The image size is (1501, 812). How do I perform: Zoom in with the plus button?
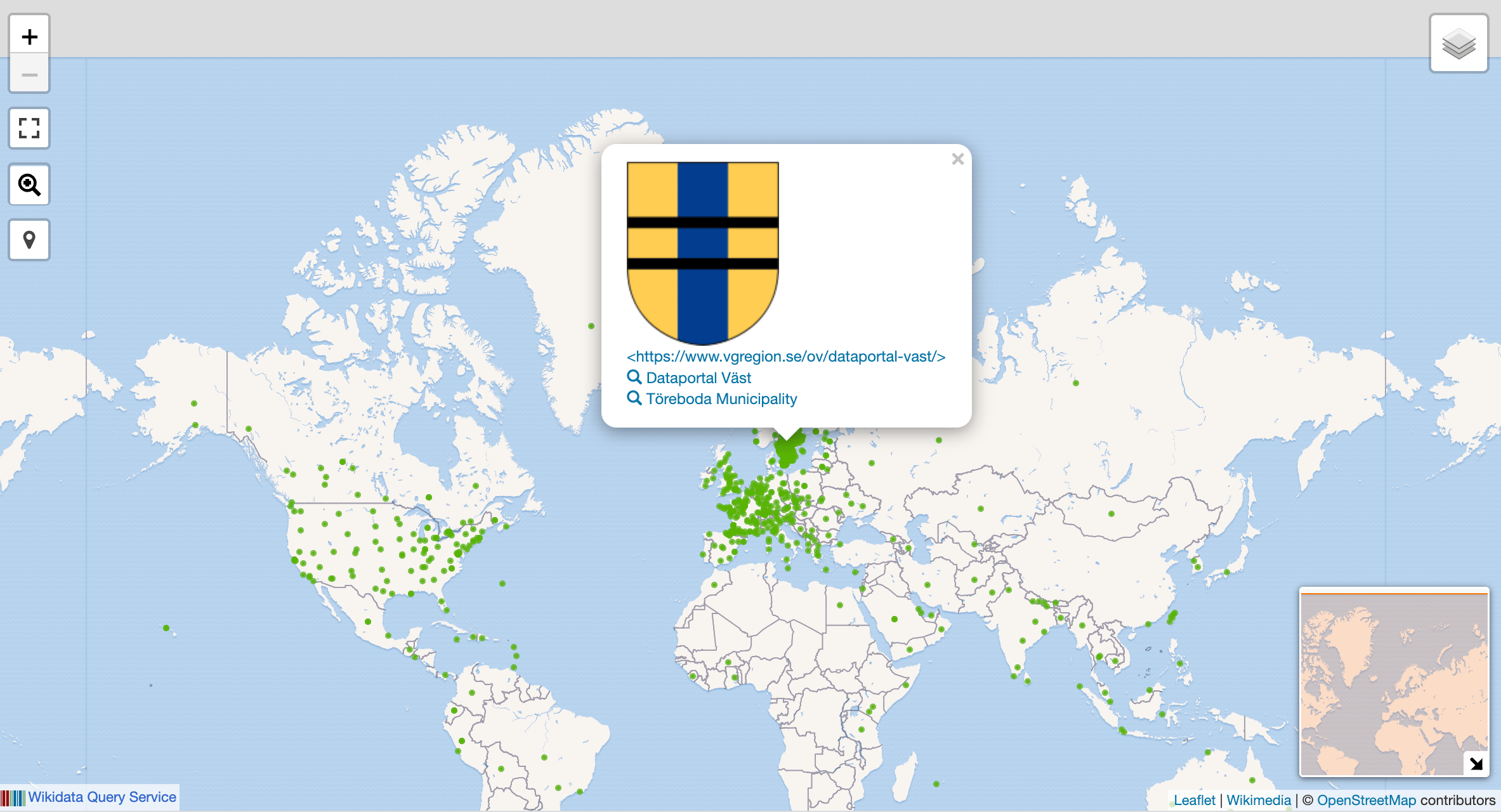pyautogui.click(x=29, y=37)
